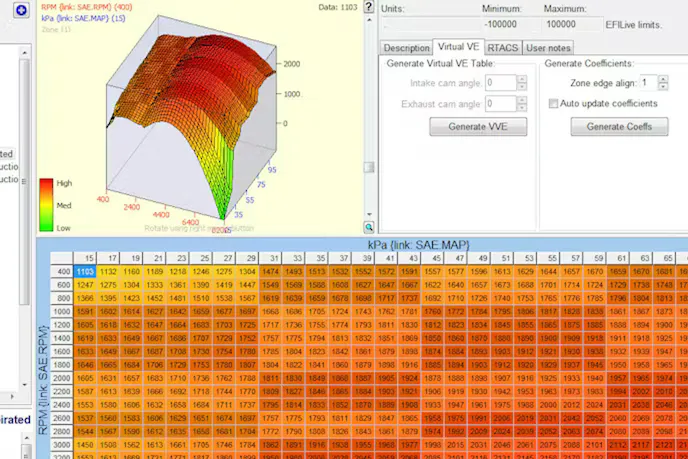
Task: Select the User notes tab
Action: 549,47
